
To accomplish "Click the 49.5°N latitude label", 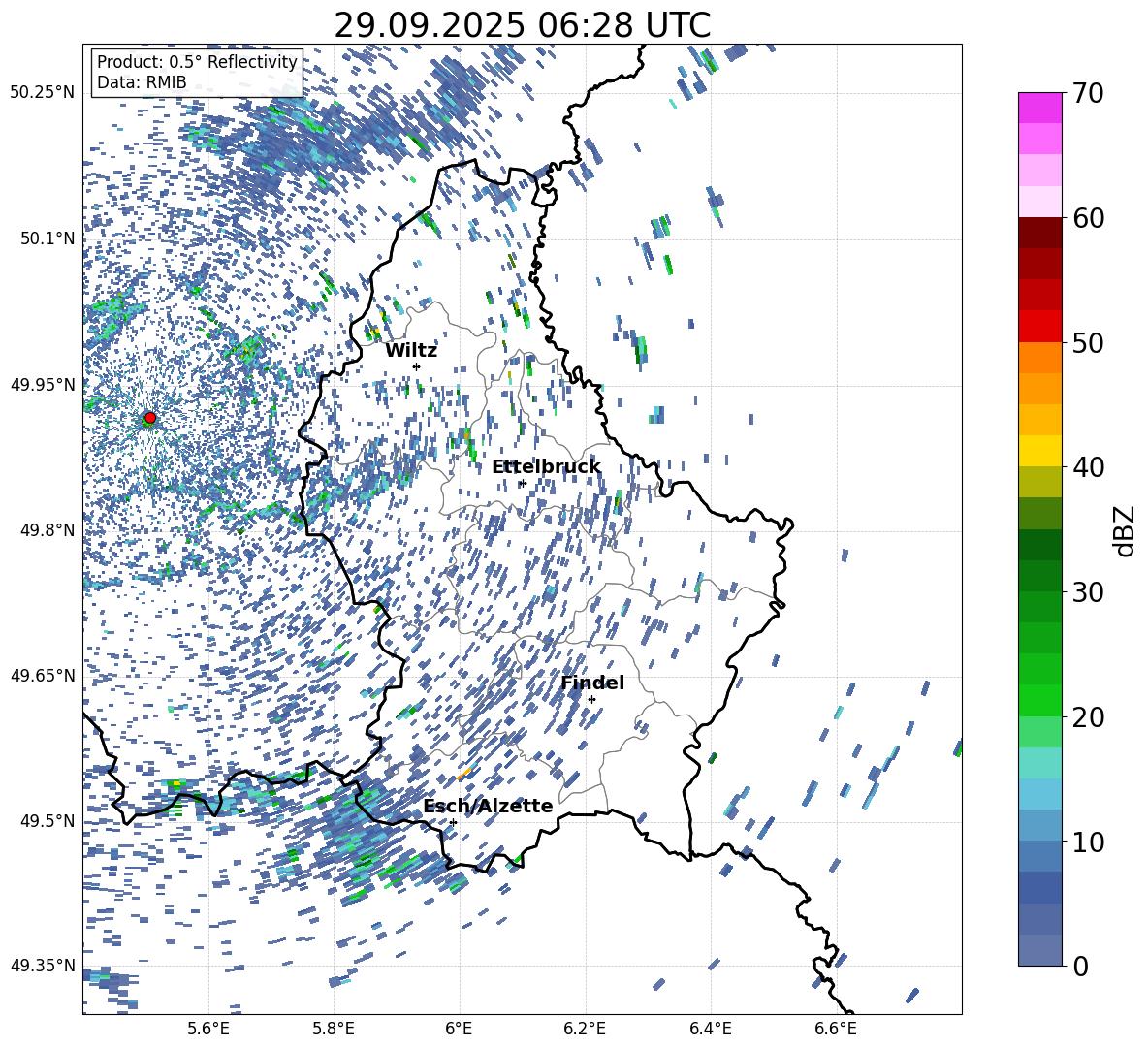I will pos(48,820).
